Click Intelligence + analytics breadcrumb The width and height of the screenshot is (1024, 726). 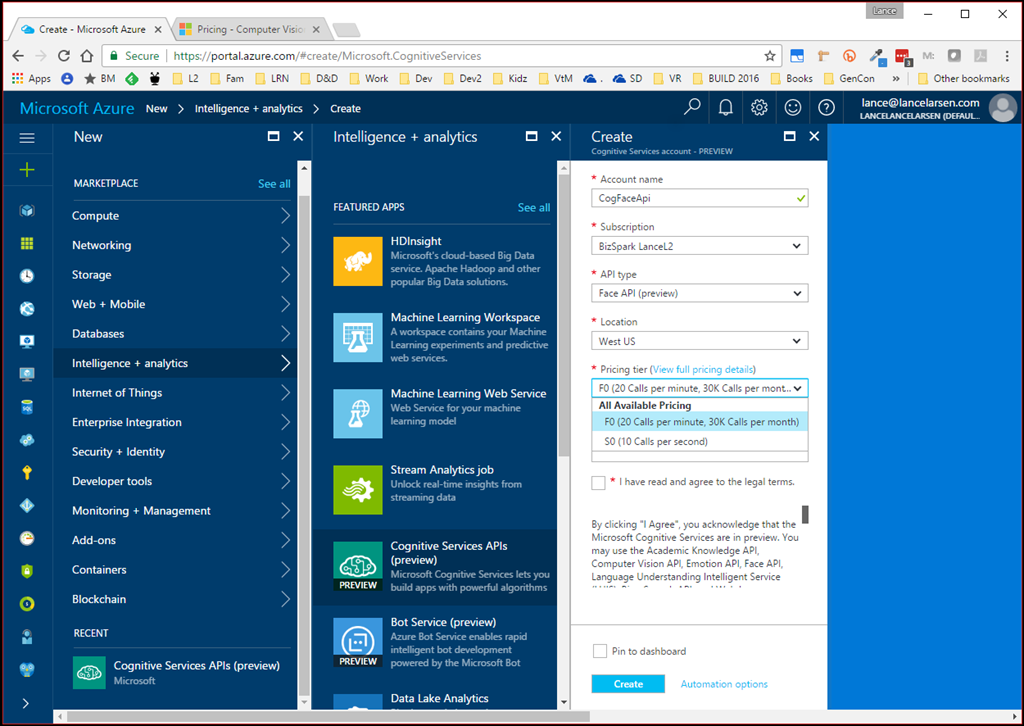point(249,108)
